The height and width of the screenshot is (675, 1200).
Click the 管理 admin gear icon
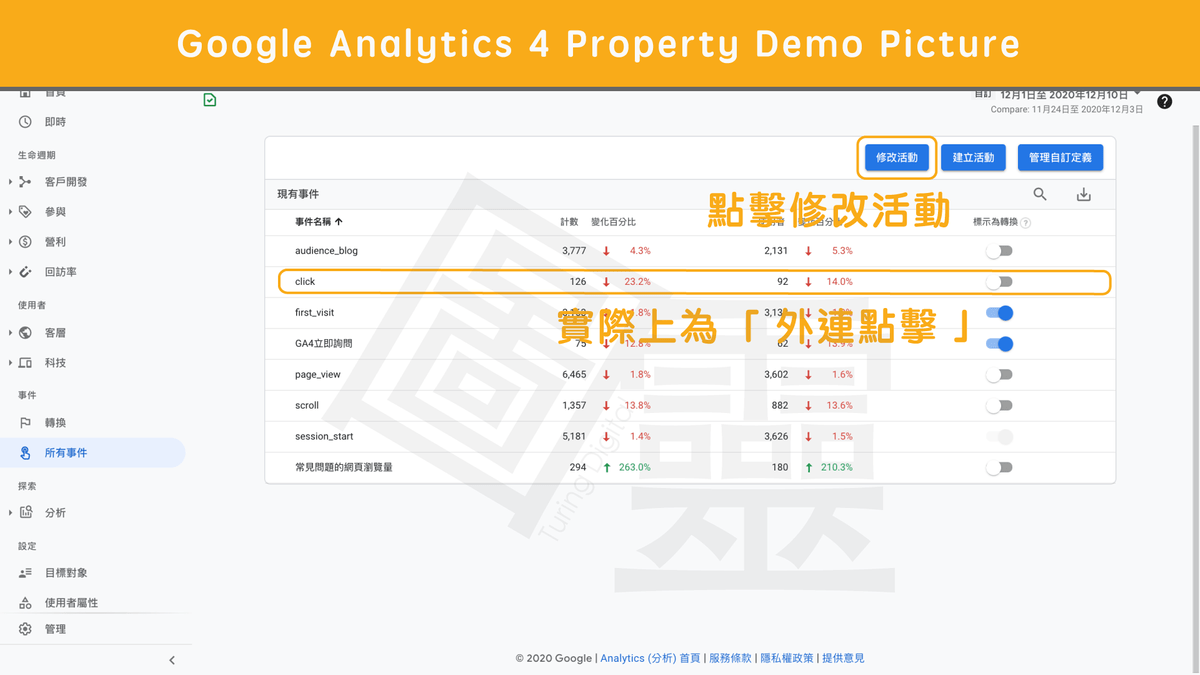[x=25, y=629]
